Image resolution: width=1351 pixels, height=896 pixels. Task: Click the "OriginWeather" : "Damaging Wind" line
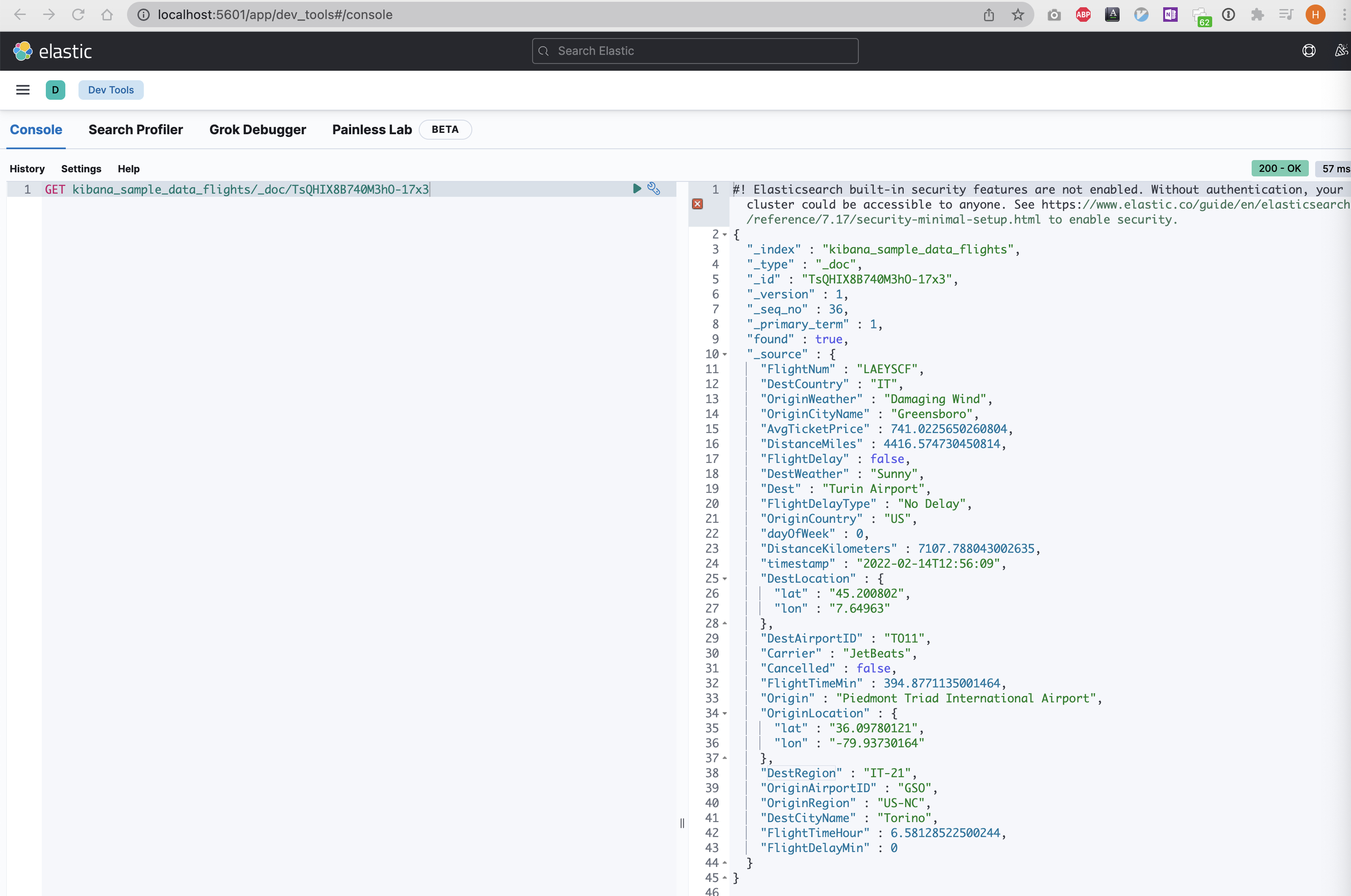876,399
